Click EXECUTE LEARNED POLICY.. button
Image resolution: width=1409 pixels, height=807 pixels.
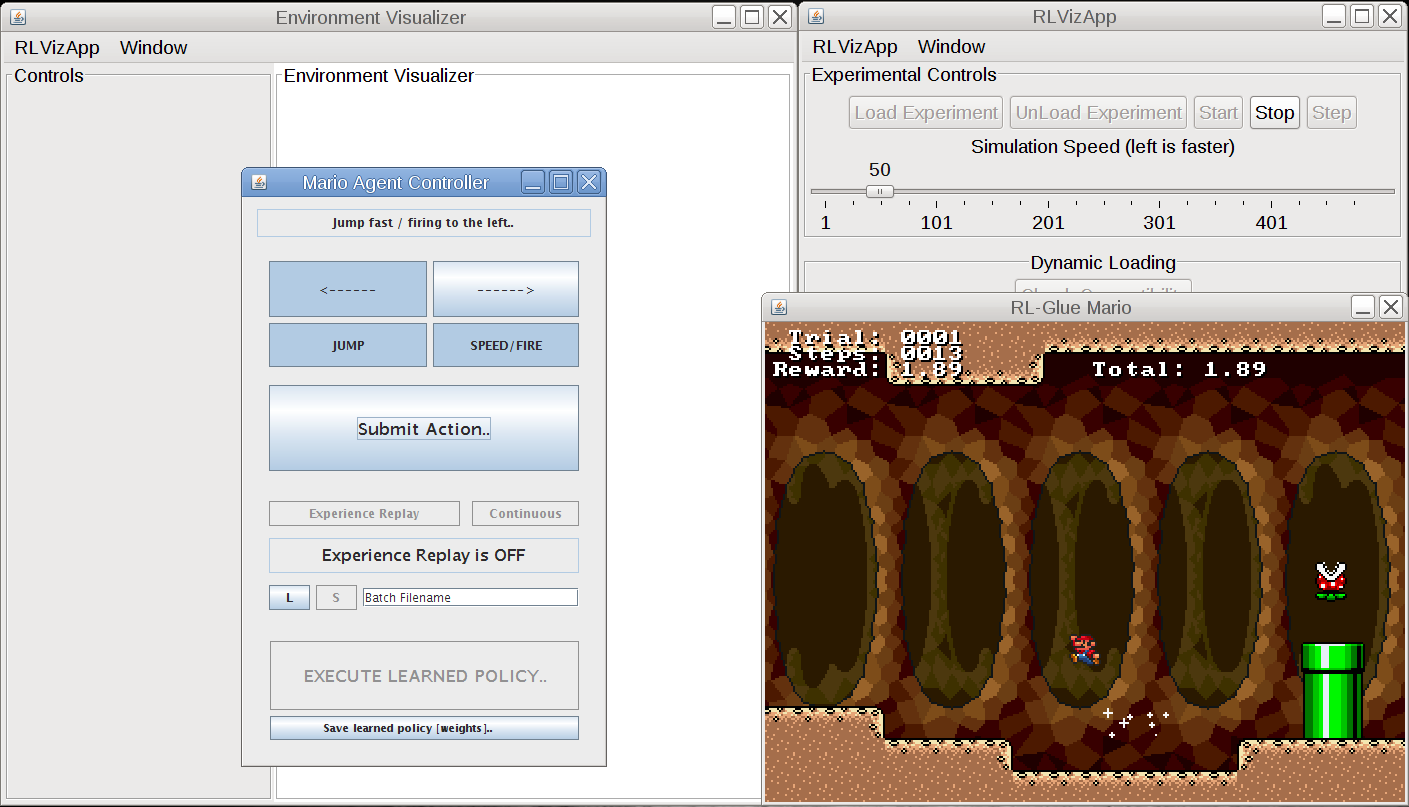click(424, 676)
